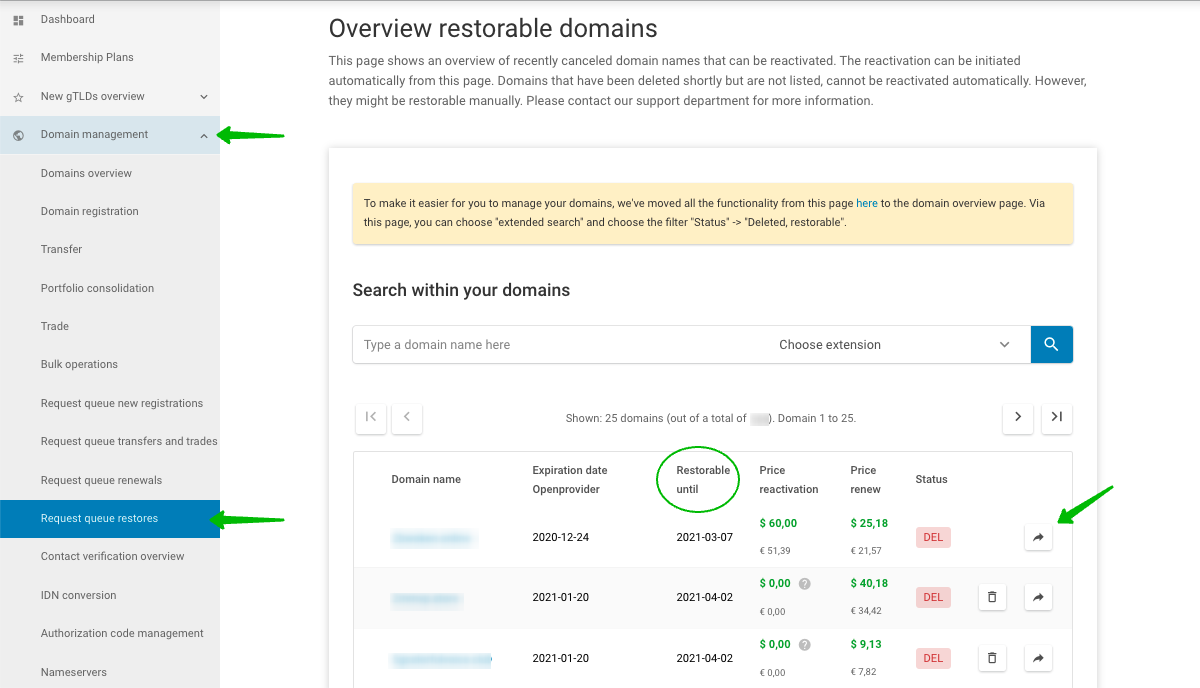Click the Price reactivation column header
The width and height of the screenshot is (1200, 688).
789,479
